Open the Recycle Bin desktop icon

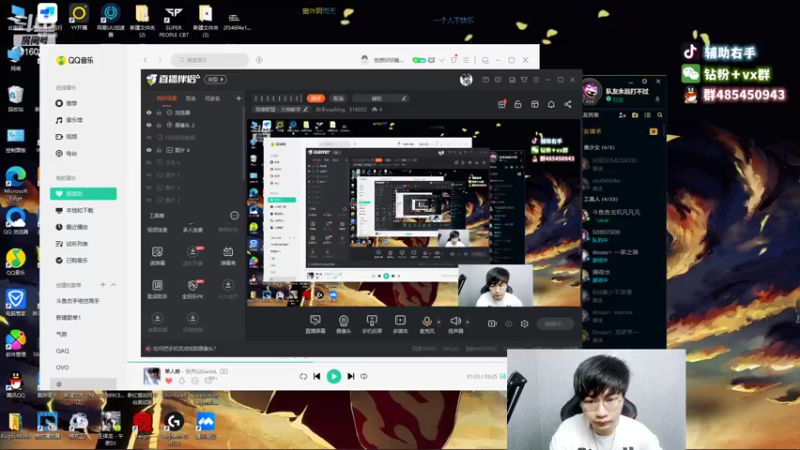pos(15,98)
